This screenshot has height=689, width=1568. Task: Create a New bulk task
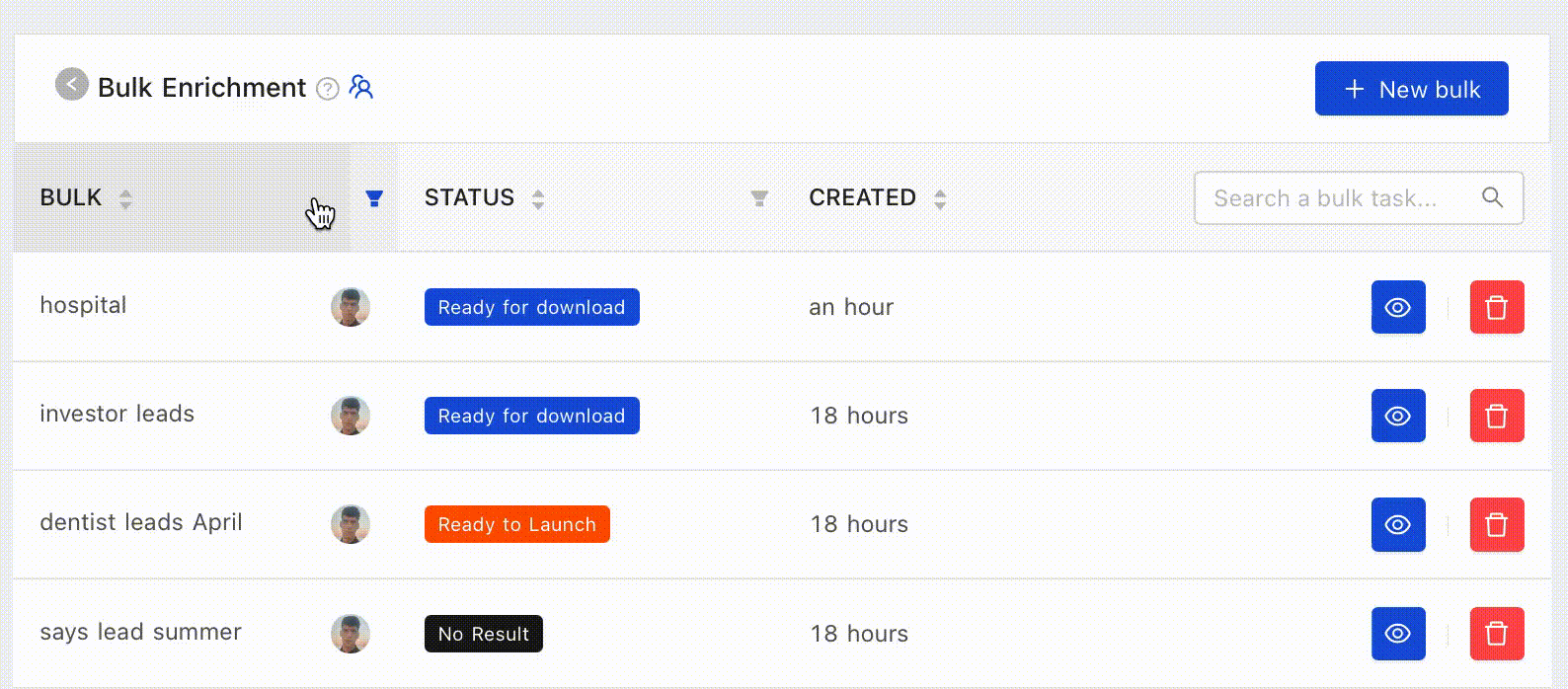point(1411,89)
